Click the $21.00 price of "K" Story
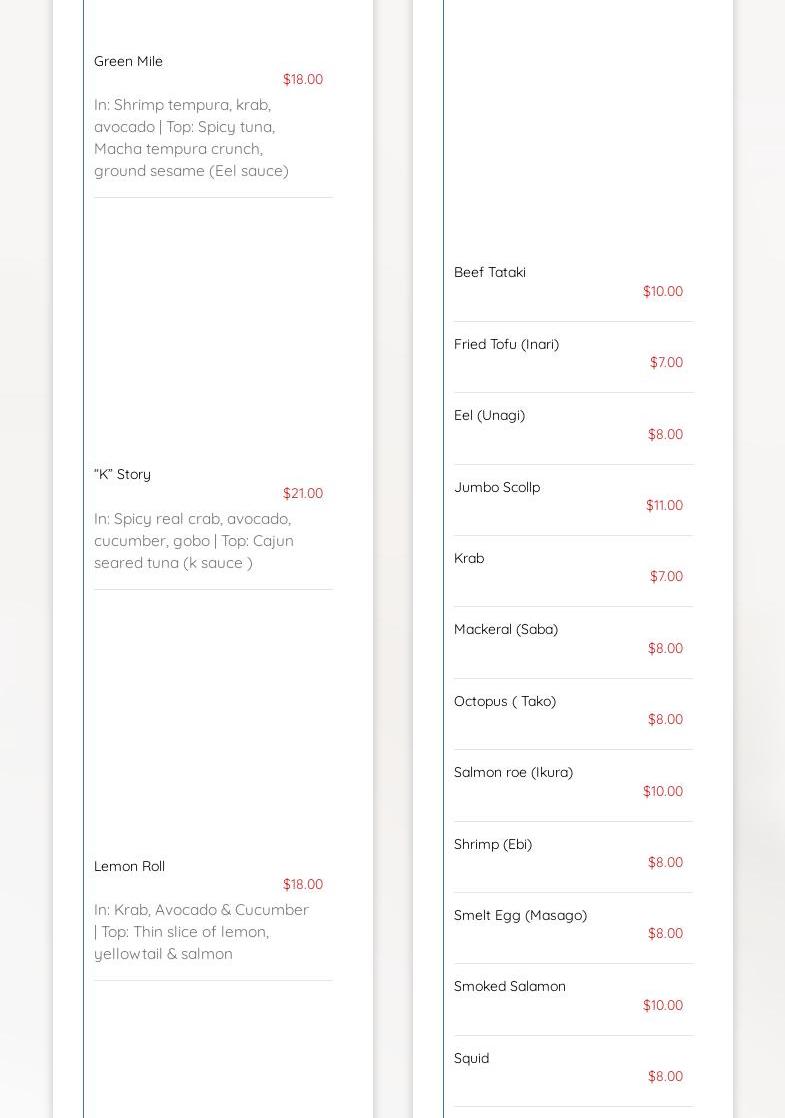 [x=302, y=493]
